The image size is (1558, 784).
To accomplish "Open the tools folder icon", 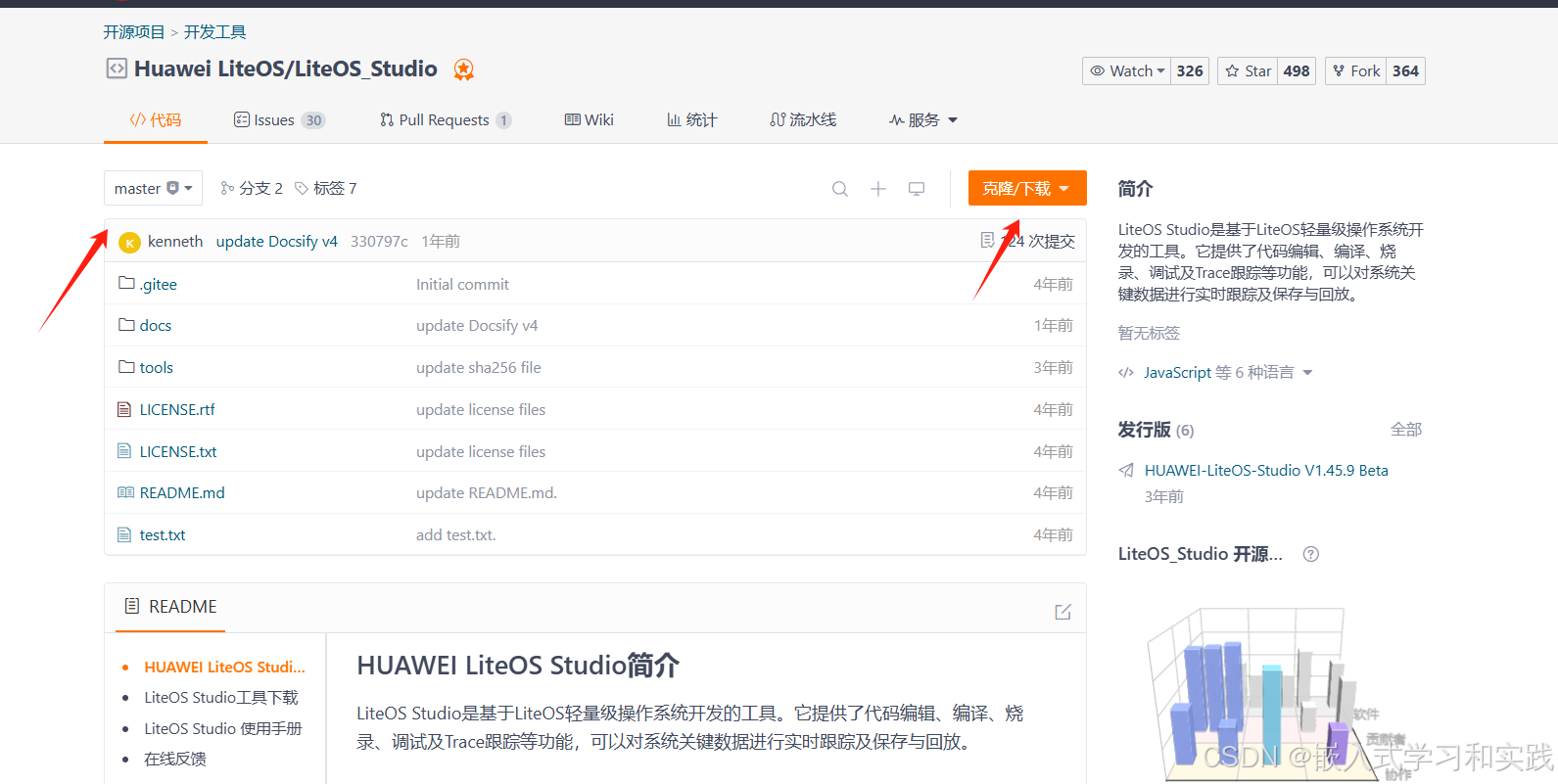I will [x=126, y=366].
